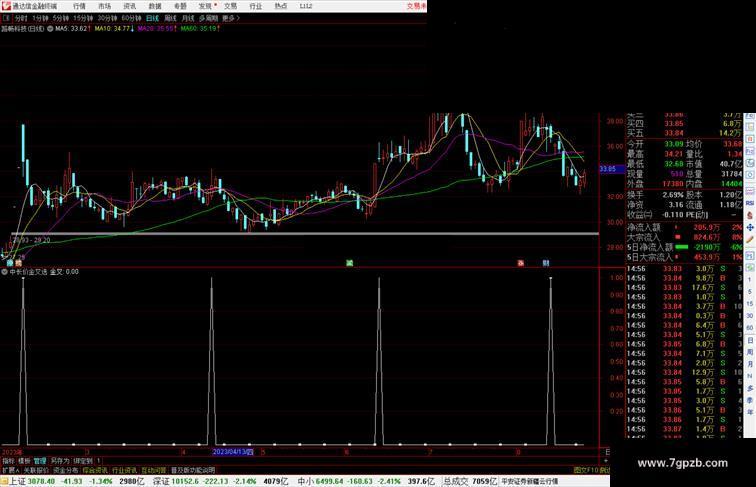Select the 日 period in the right toolbar
This screenshot has height=487, width=756.
pyautogui.click(x=750, y=340)
